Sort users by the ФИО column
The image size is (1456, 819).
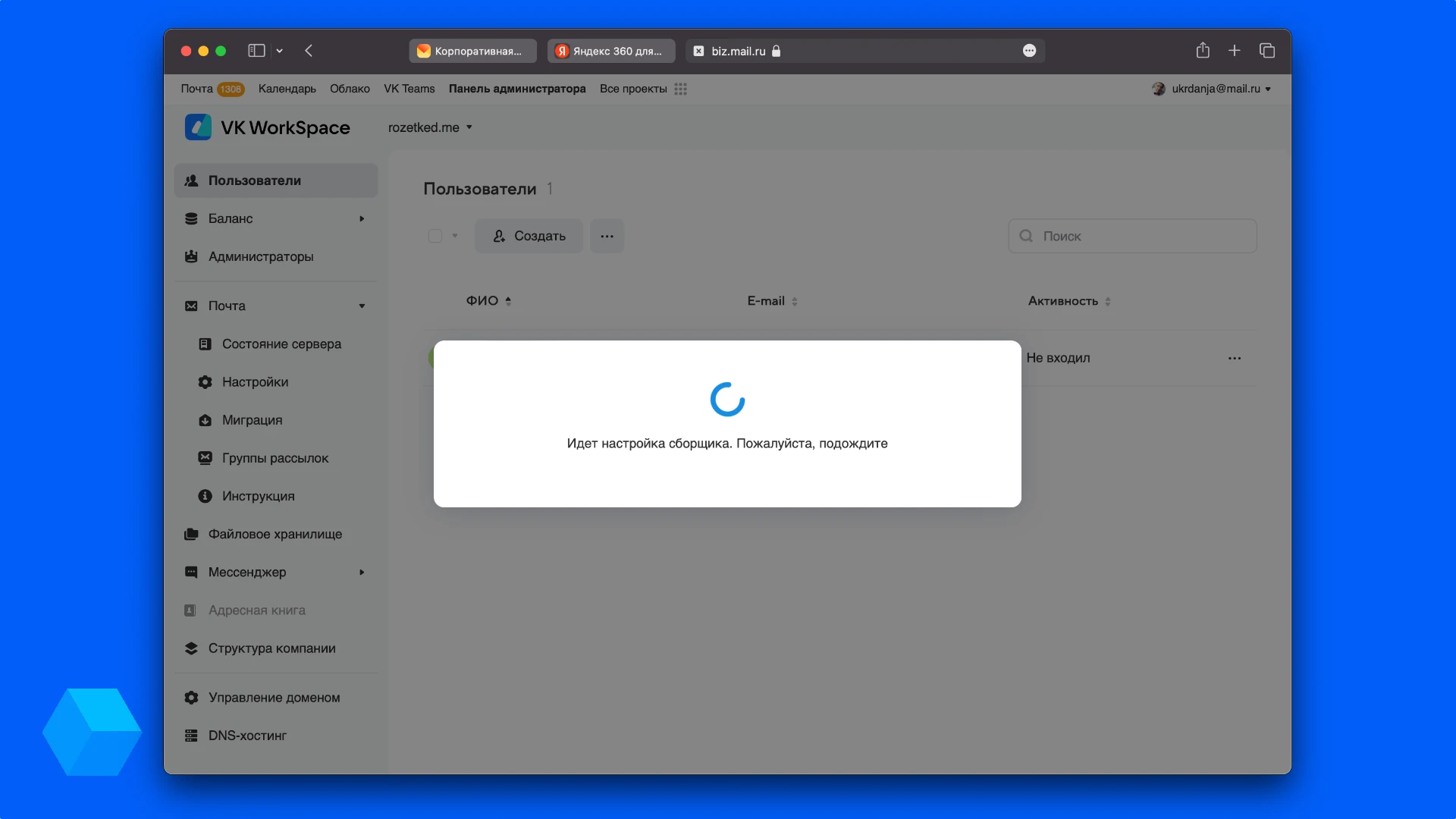tap(488, 301)
